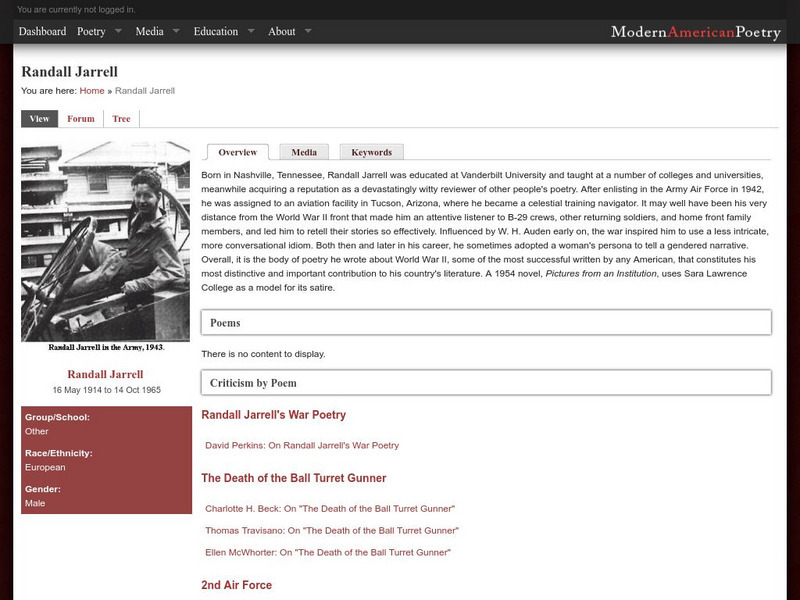The height and width of the screenshot is (600, 800).
Task: Select the Tree tab
Action: pyautogui.click(x=121, y=118)
